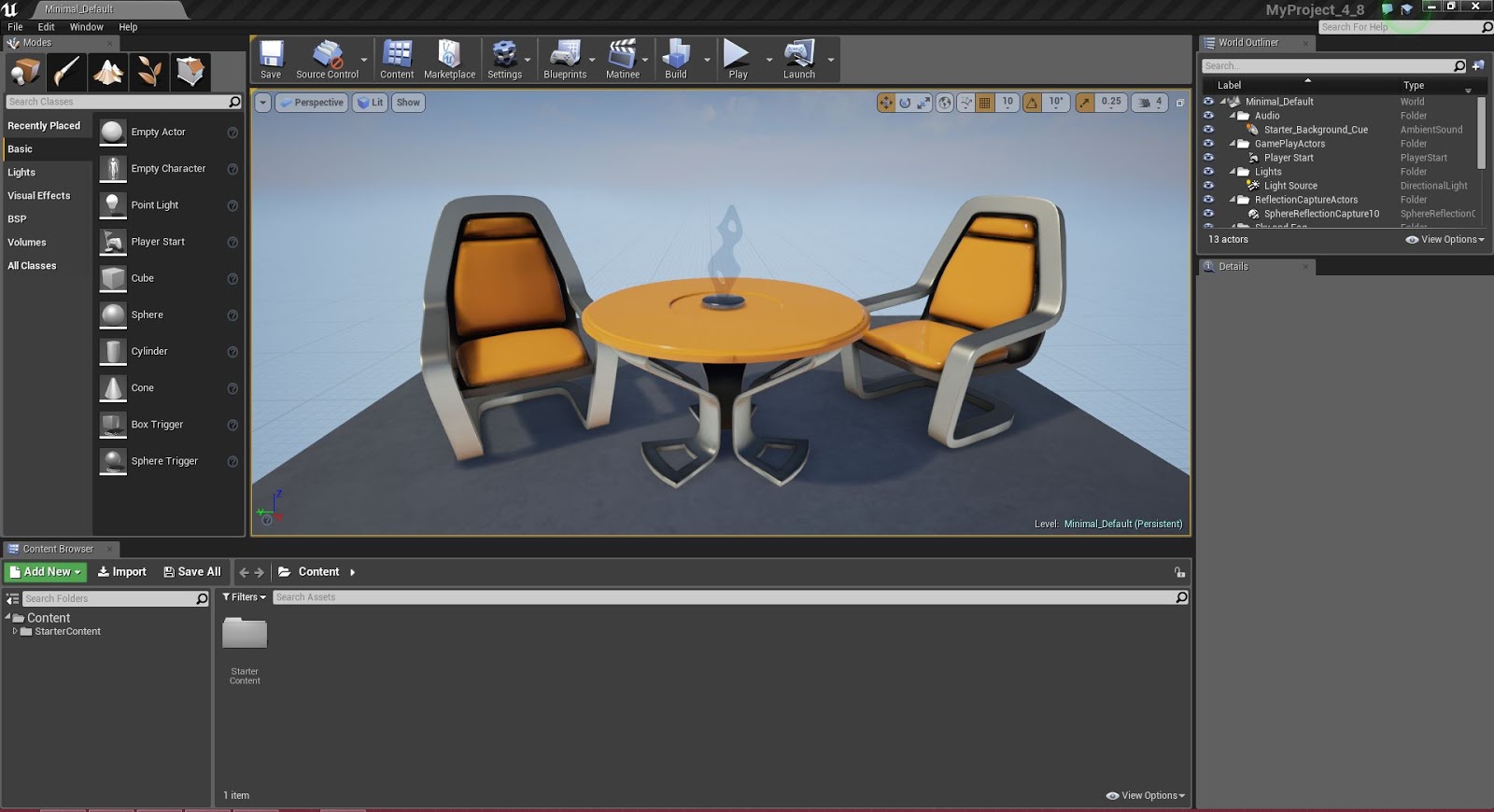Click the Lit view mode button
This screenshot has width=1494, height=812.
371,103
